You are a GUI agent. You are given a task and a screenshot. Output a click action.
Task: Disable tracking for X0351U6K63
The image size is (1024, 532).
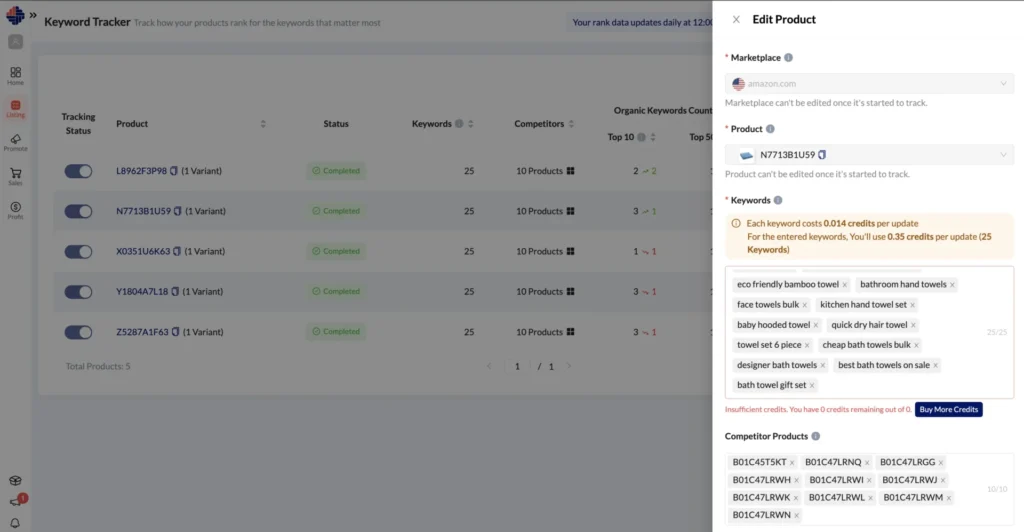[x=78, y=251]
